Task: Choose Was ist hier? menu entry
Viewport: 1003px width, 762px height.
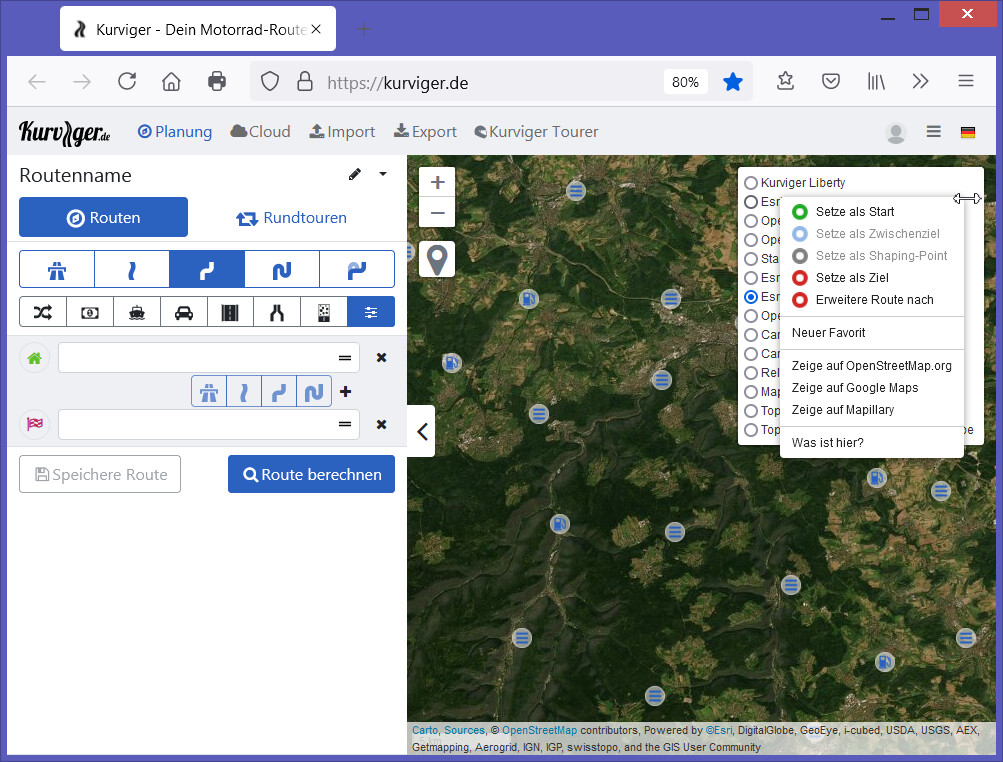Action: click(872, 443)
